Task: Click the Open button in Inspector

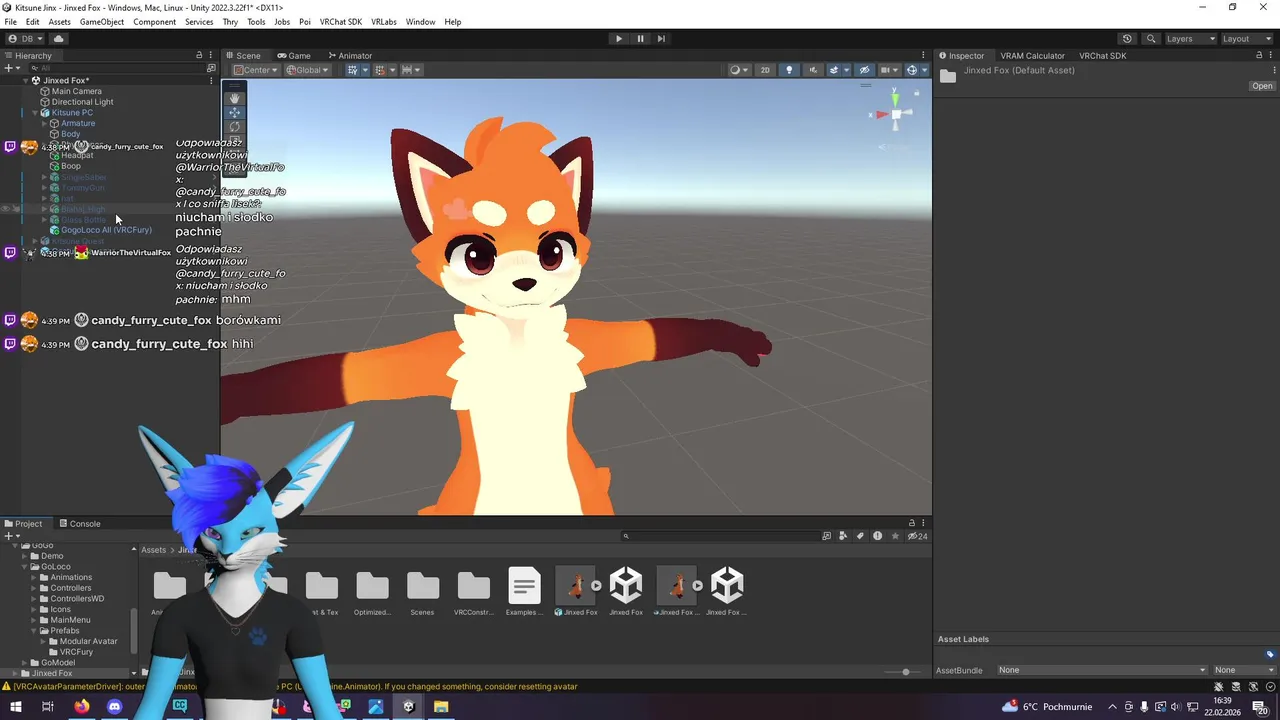Action: pos(1262,86)
